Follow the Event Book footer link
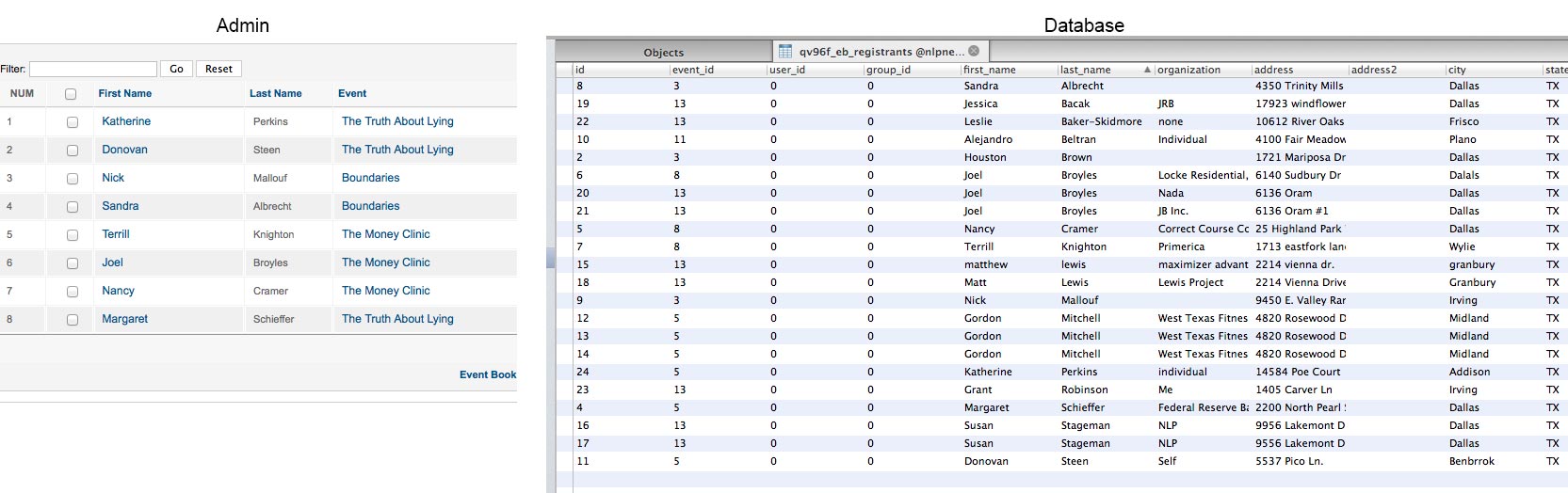Screen dimensions: 1568x493 [x=487, y=374]
